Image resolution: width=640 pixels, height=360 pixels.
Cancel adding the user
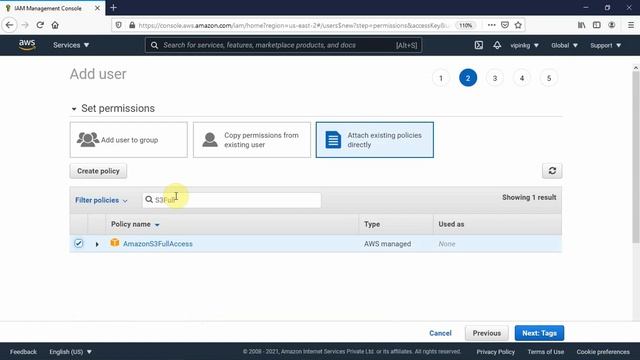(x=440, y=333)
